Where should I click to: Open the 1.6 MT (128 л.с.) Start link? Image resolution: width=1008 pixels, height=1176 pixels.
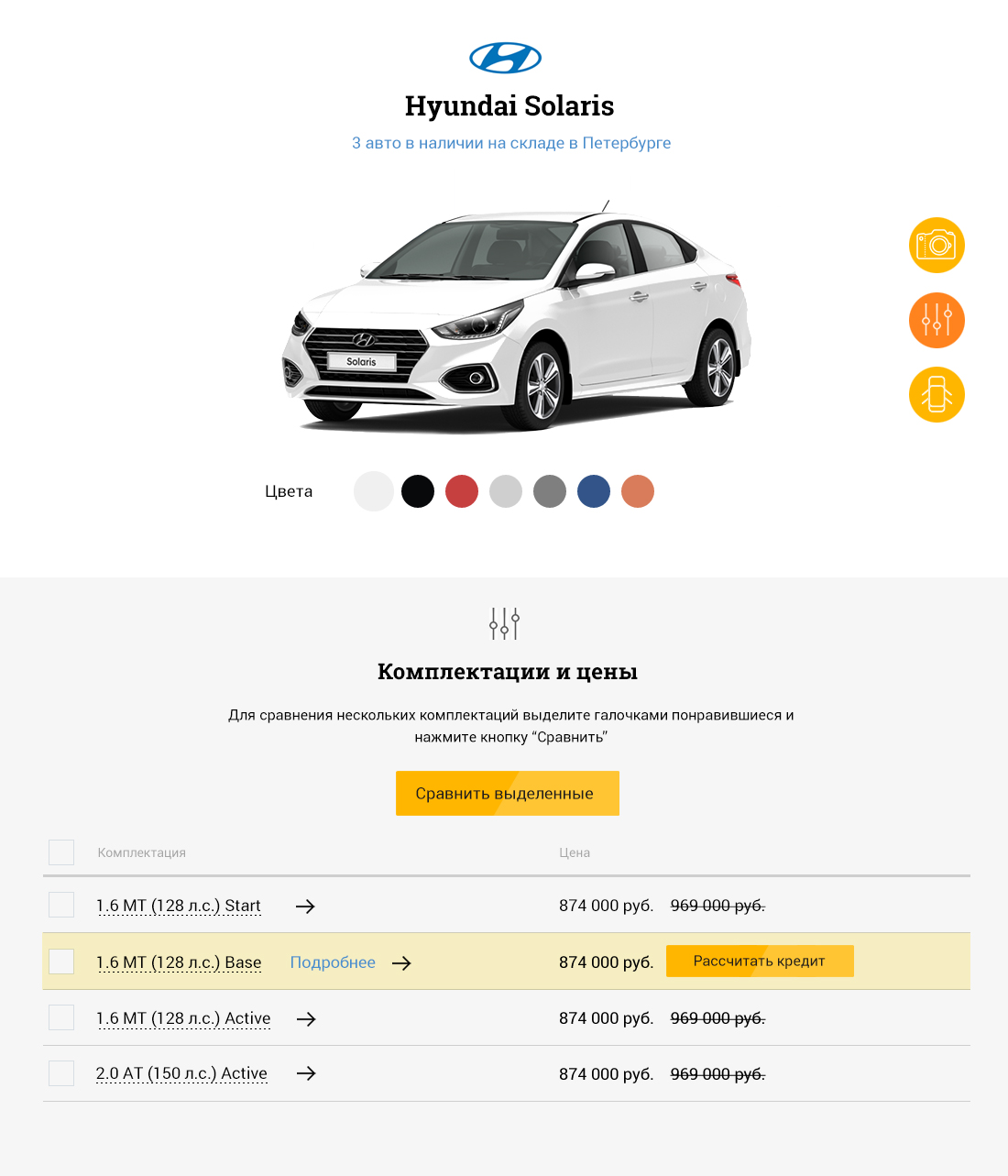point(179,906)
